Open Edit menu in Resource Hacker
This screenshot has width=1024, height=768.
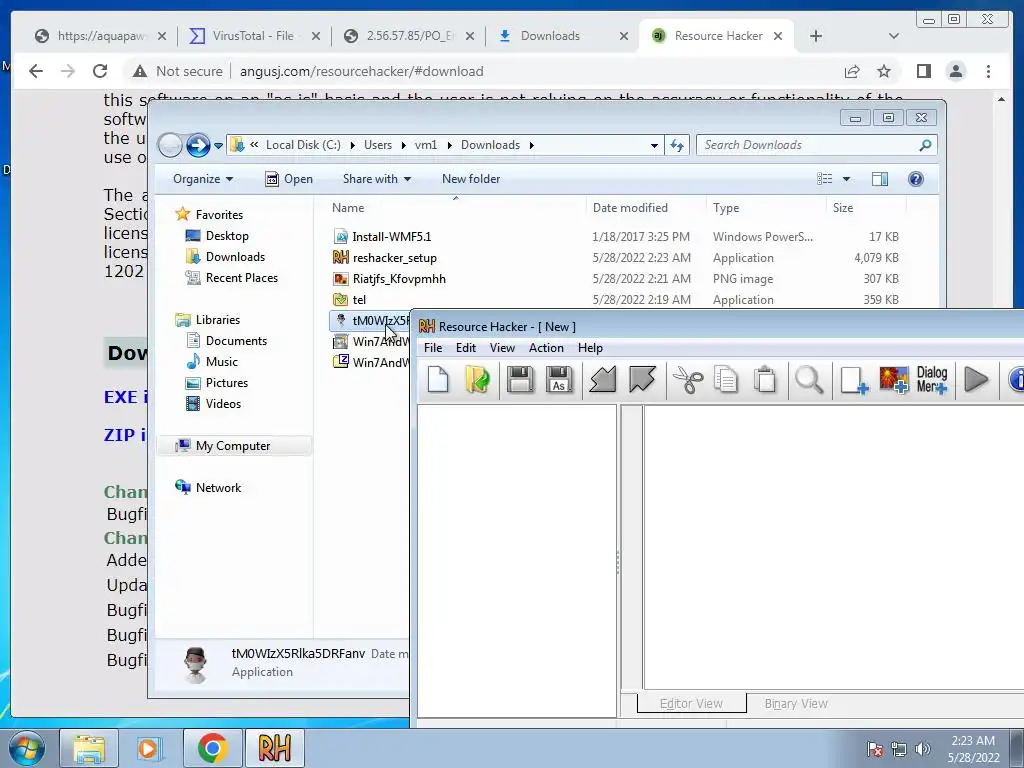pyautogui.click(x=466, y=348)
